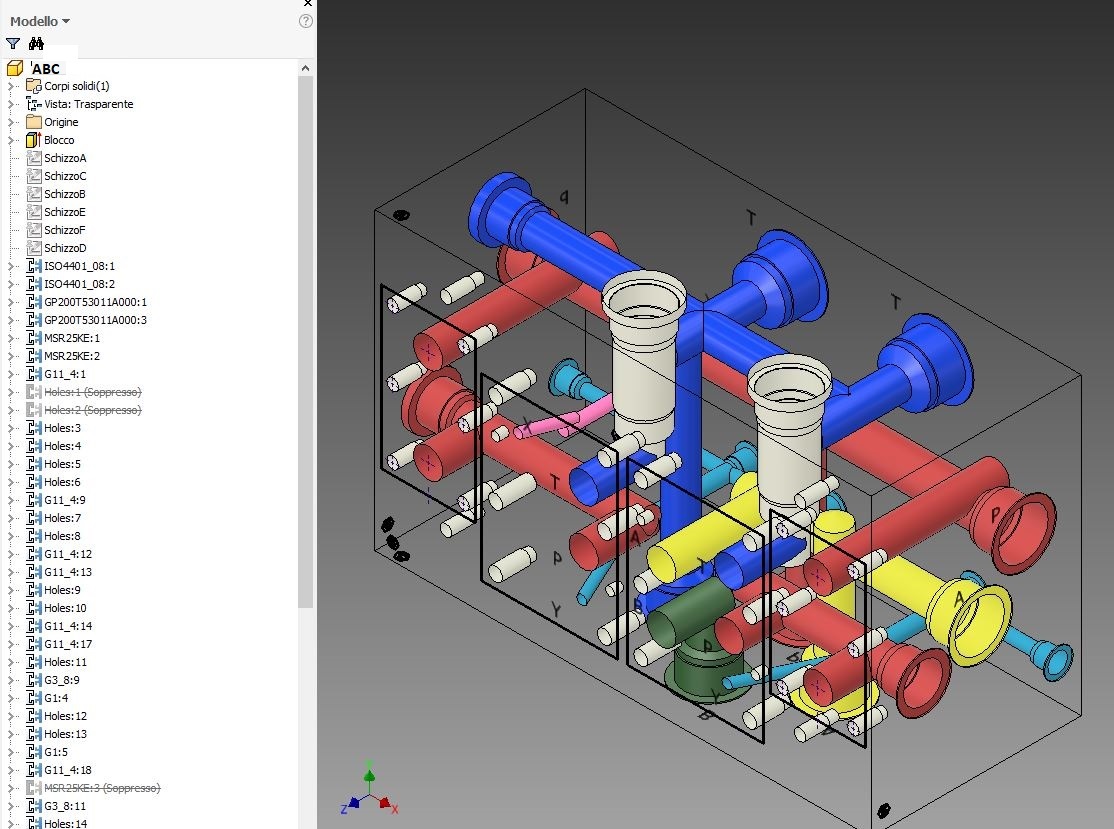Viewport: 1114px width, 829px height.
Task: Open search using the binoculars icon
Action: coord(36,43)
